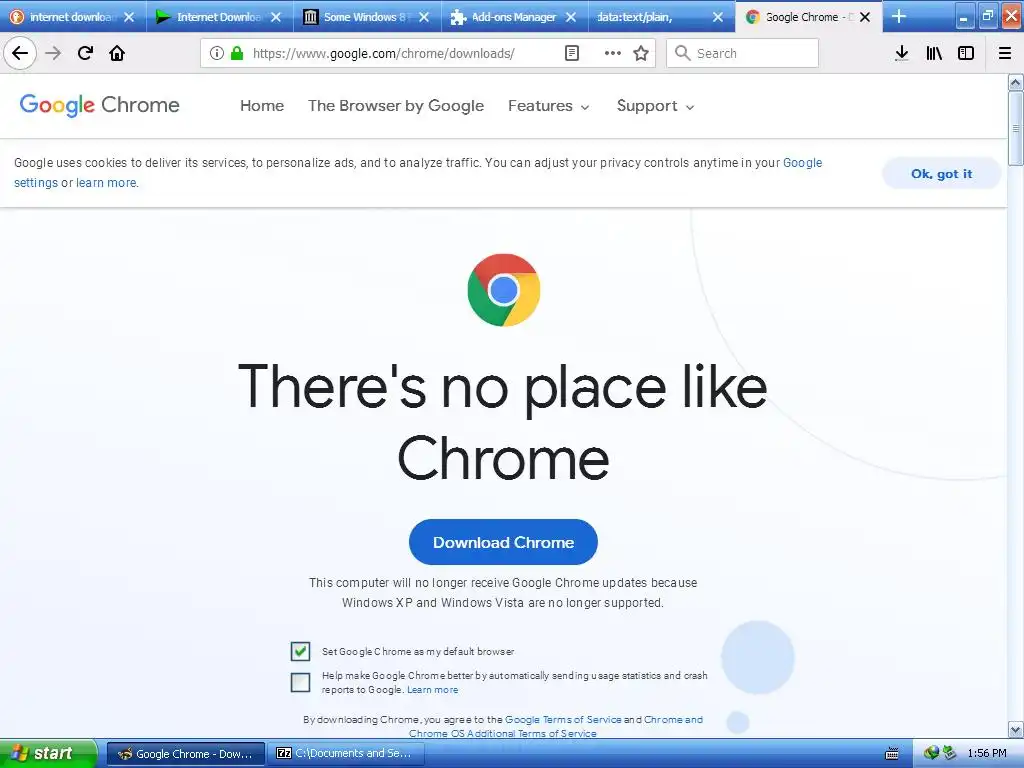1024x768 pixels.
Task: Open the Home navigation item
Action: click(262, 106)
